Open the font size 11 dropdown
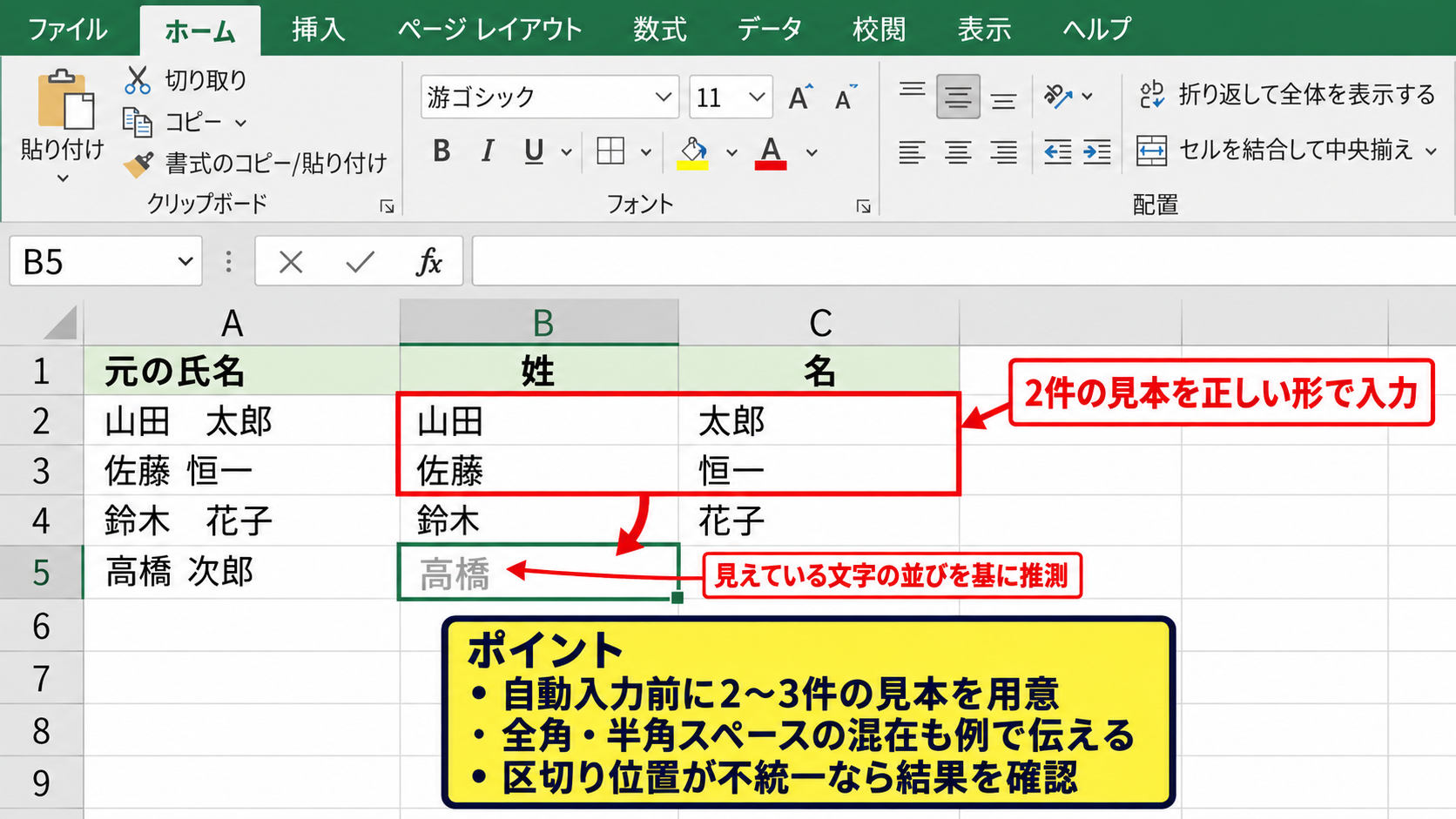 [x=757, y=97]
